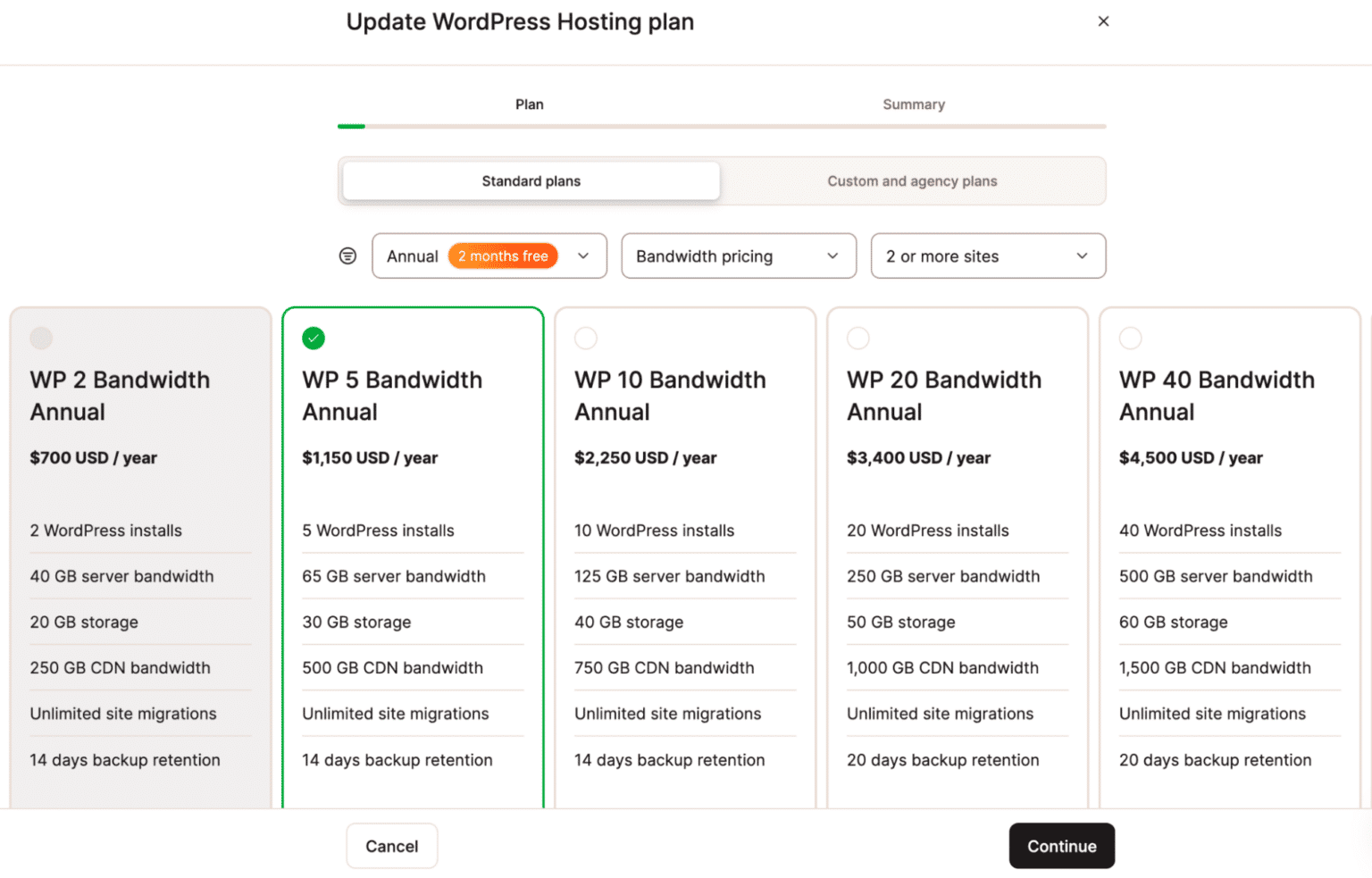
Task: Open the Bandwidth pricing dropdown
Action: 739,255
